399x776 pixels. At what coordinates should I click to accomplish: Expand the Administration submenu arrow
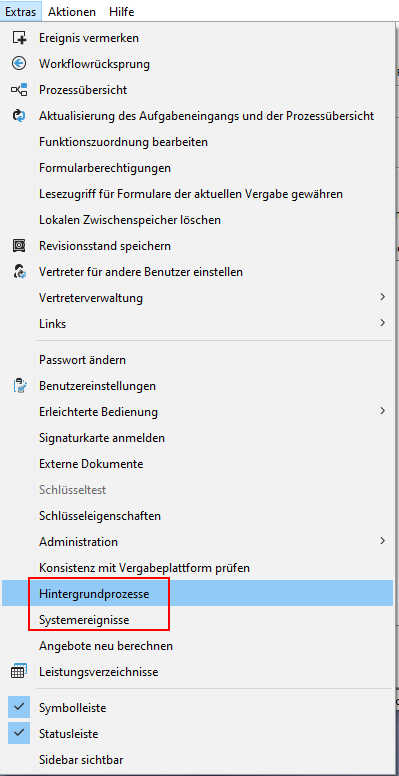[382, 541]
